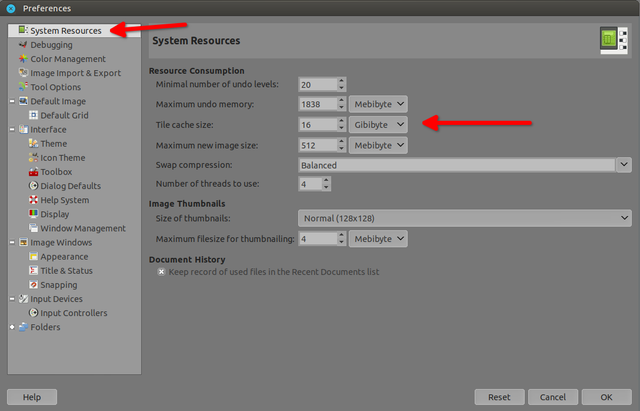Increase Tile cache size value

click(x=342, y=121)
